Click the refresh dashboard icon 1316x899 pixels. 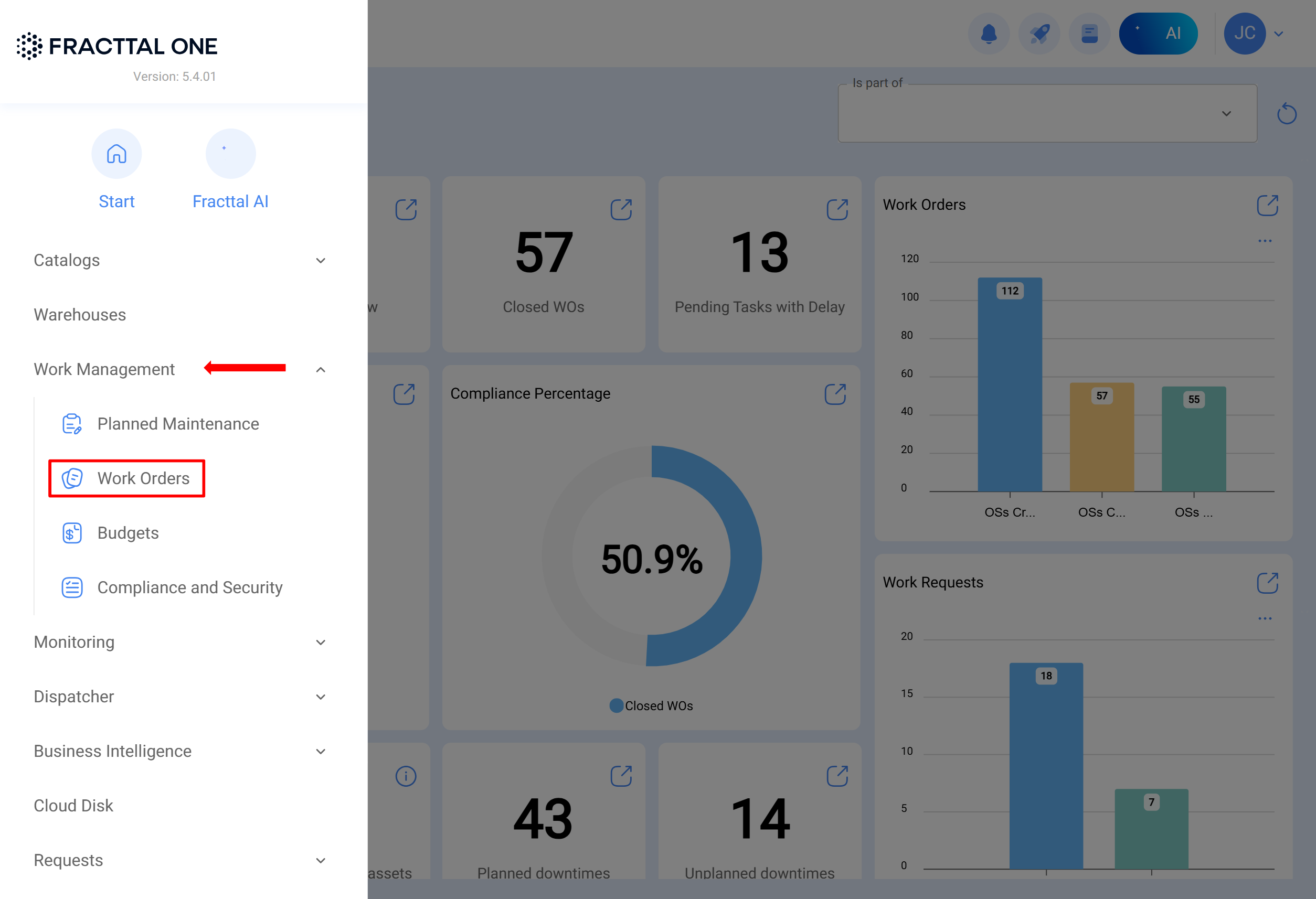(1287, 114)
